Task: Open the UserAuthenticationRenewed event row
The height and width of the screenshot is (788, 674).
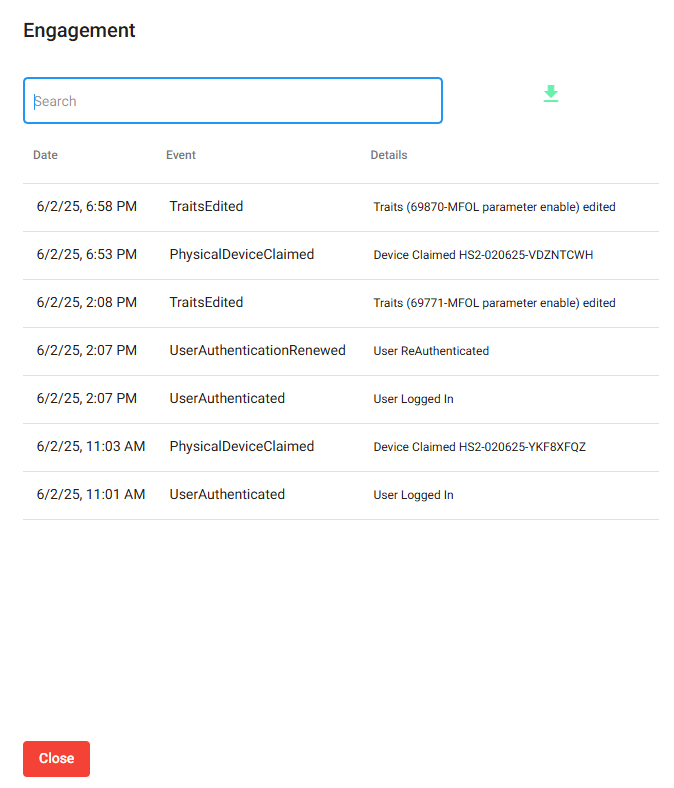Action: (341, 351)
